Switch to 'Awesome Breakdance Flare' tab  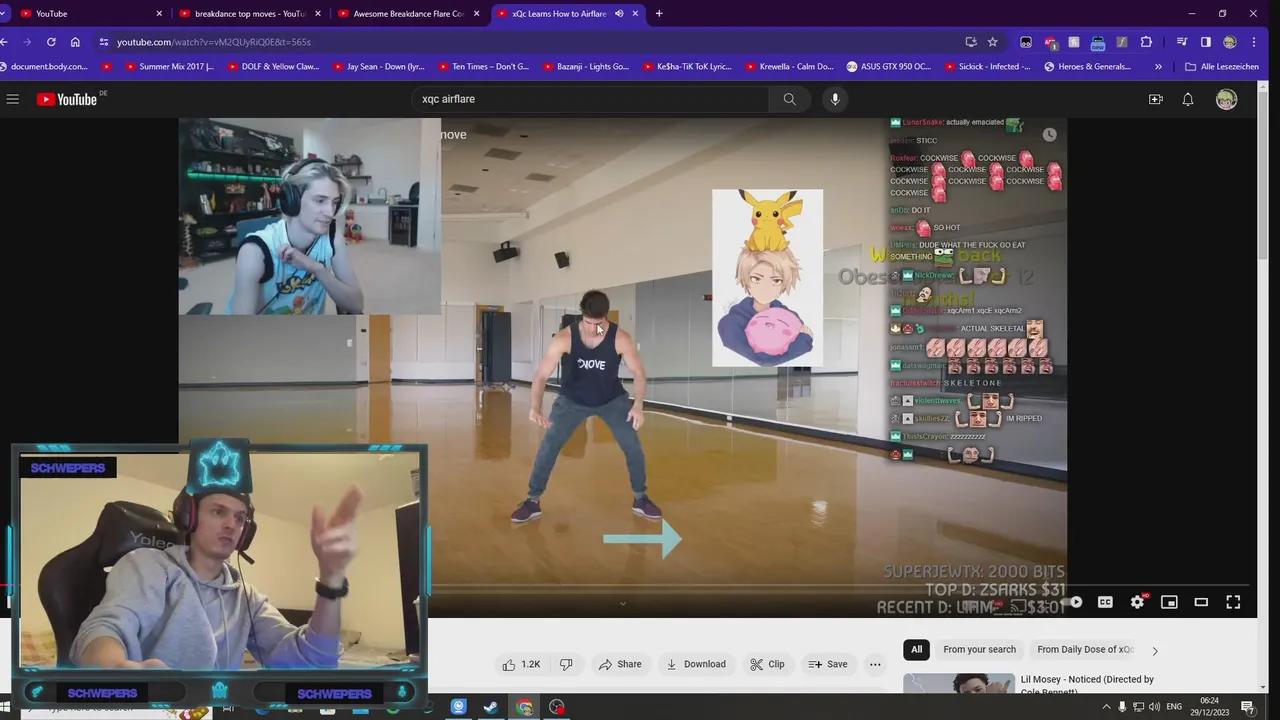(x=407, y=14)
